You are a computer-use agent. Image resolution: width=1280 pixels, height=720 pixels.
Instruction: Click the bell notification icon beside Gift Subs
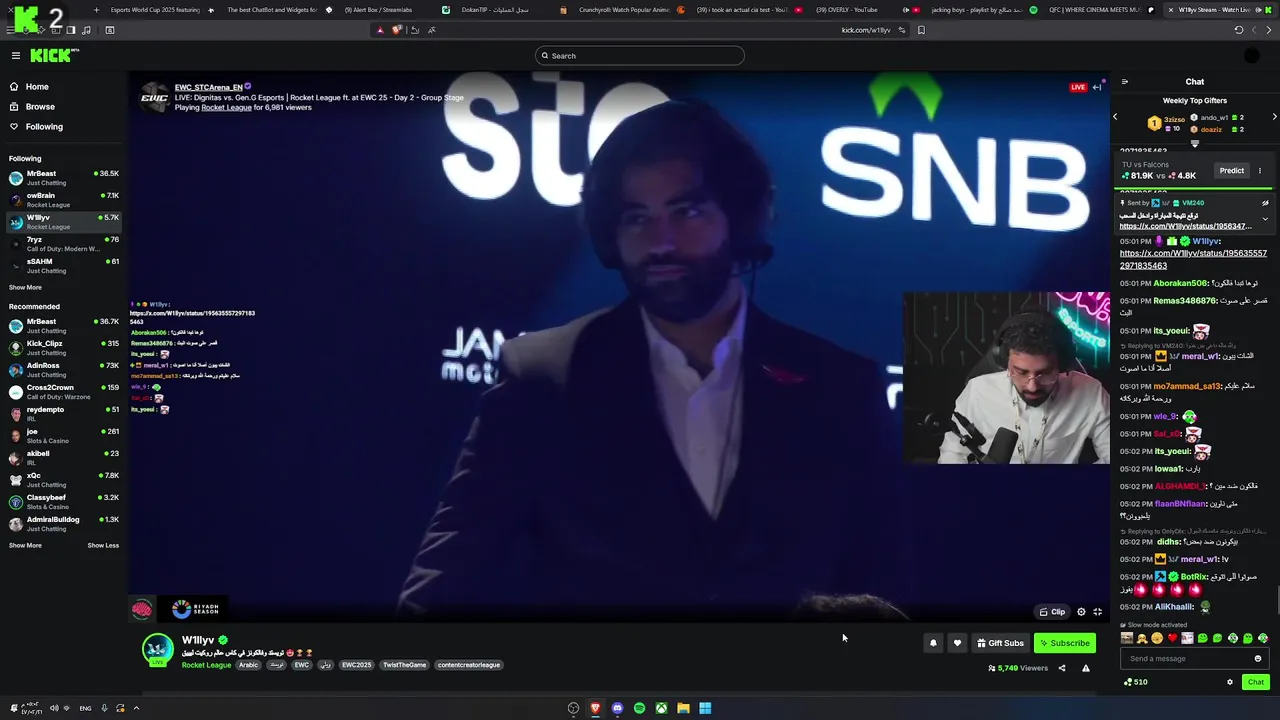933,643
